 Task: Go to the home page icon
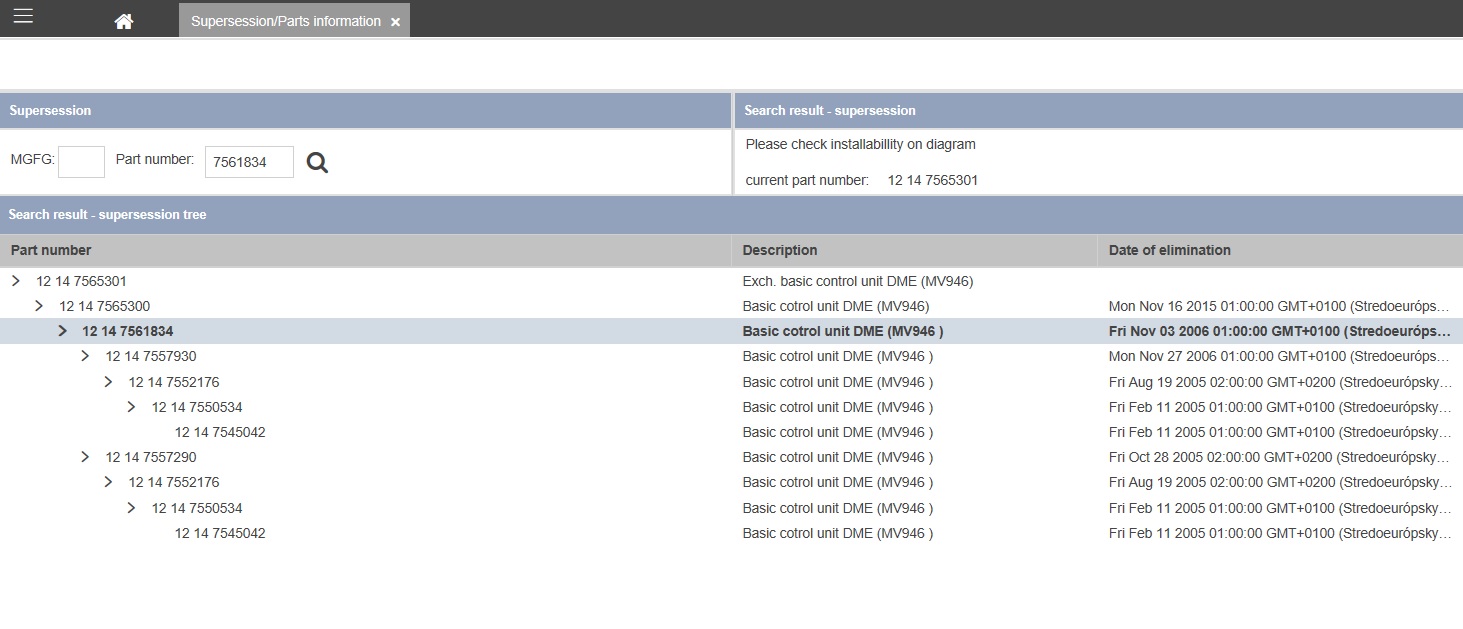pyautogui.click(x=124, y=21)
